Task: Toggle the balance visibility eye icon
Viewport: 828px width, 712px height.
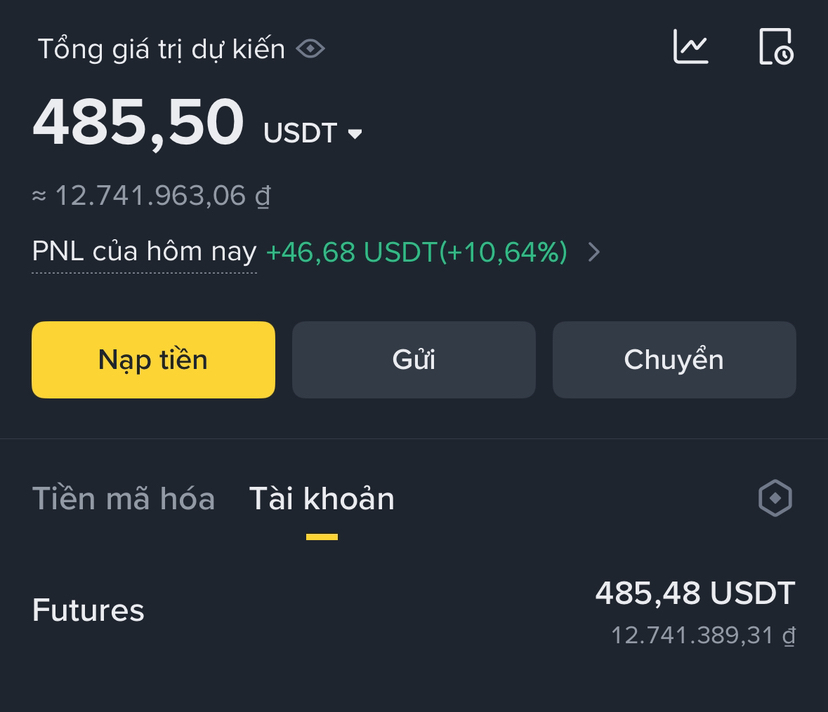Action: [x=311, y=49]
